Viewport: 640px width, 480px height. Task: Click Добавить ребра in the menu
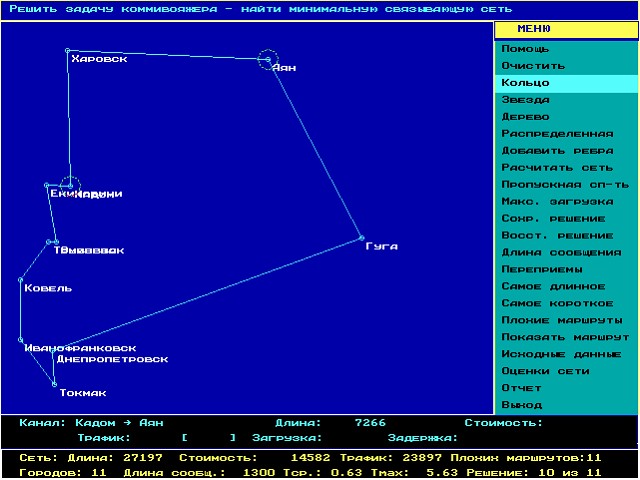tap(557, 151)
